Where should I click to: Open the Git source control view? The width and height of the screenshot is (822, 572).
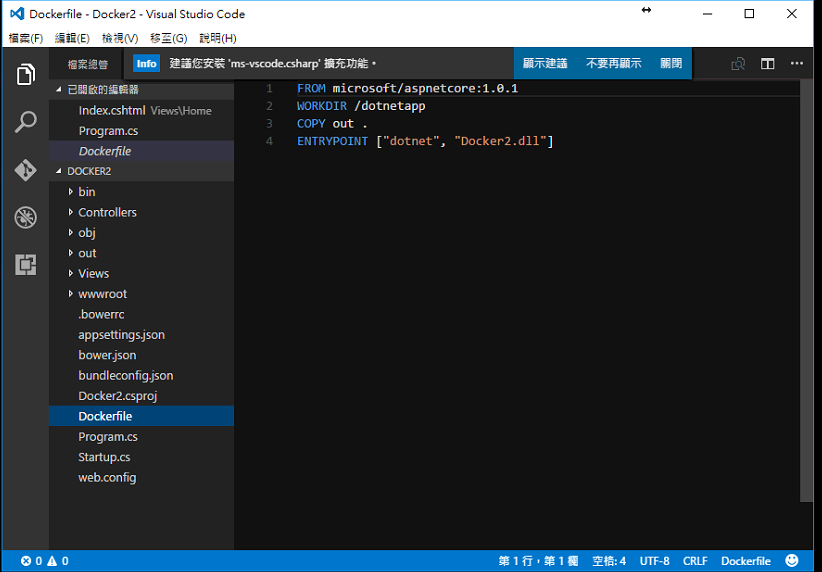point(25,170)
